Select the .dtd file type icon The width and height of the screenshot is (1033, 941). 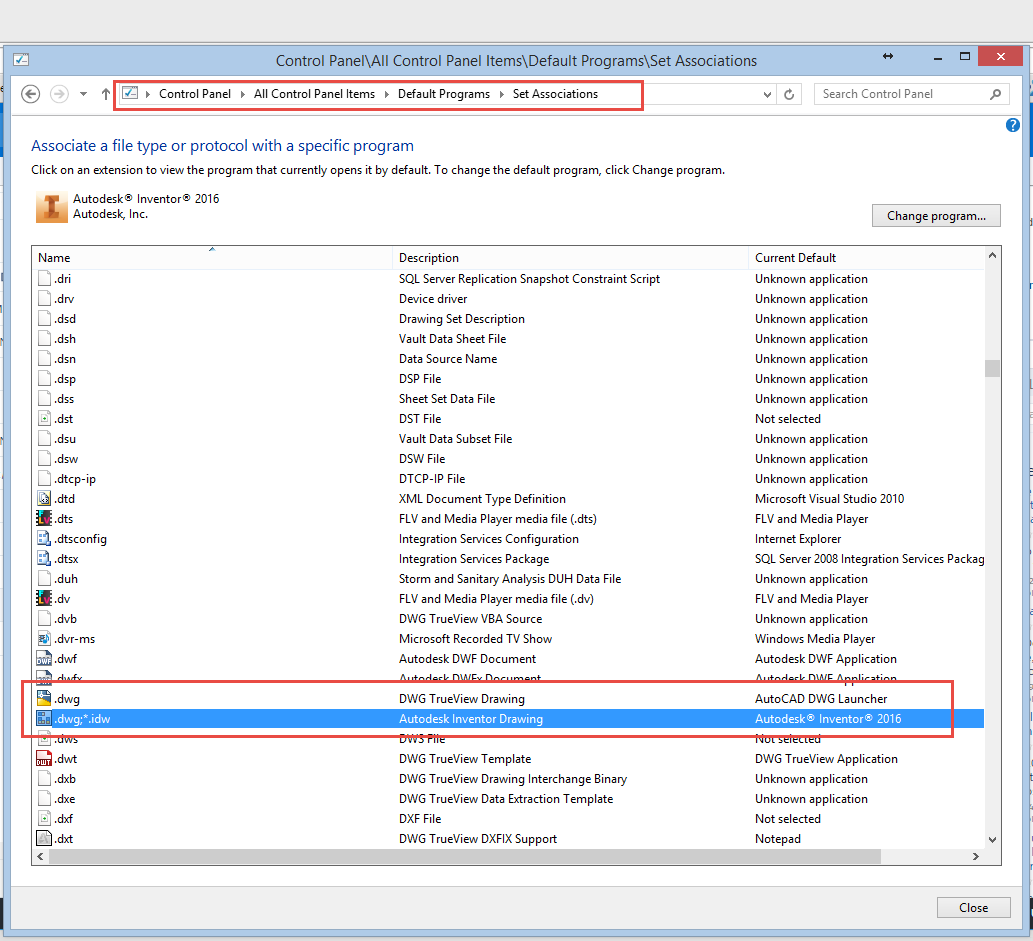tap(44, 499)
